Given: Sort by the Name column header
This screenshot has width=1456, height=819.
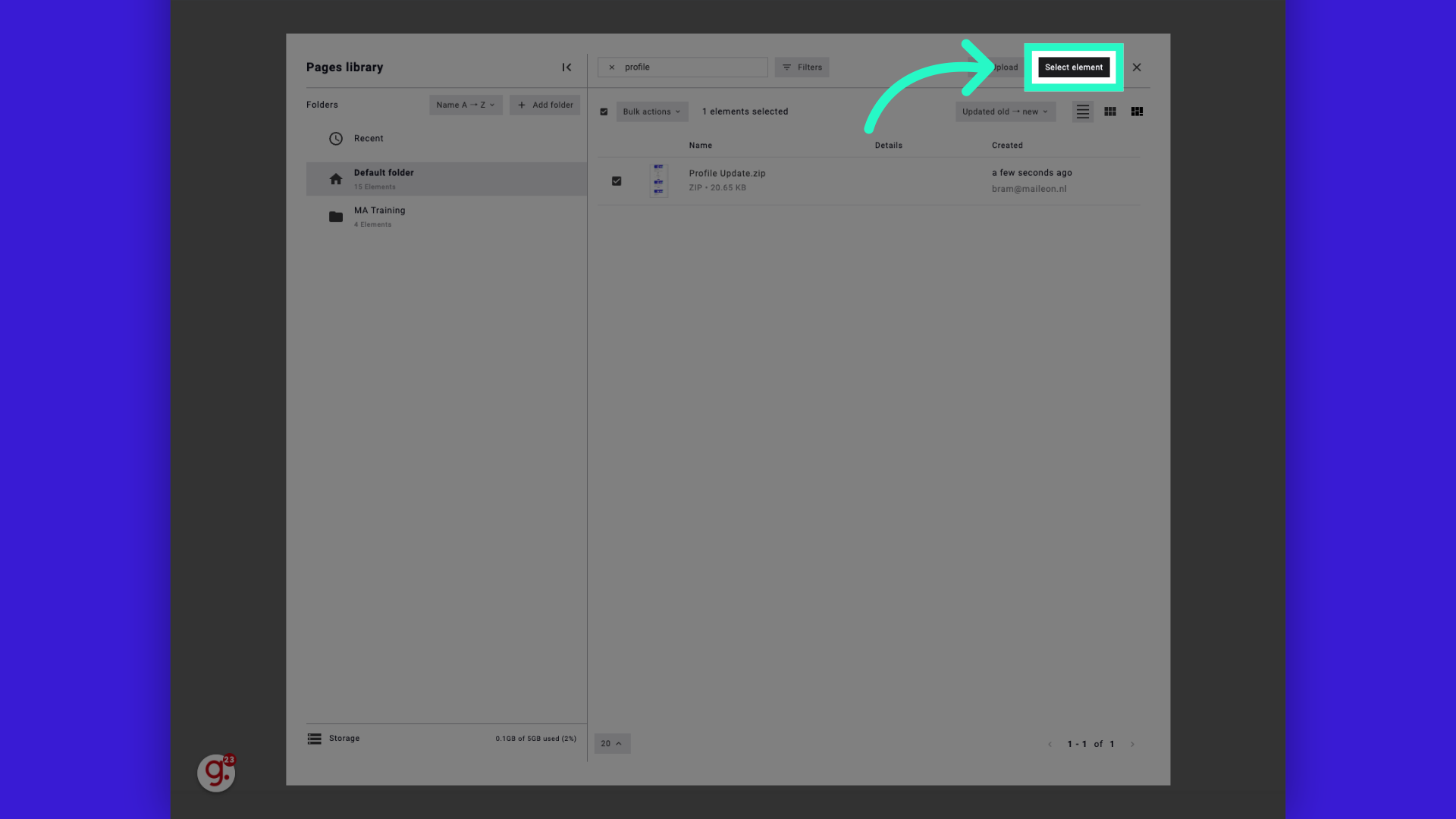Looking at the screenshot, I should coord(700,146).
